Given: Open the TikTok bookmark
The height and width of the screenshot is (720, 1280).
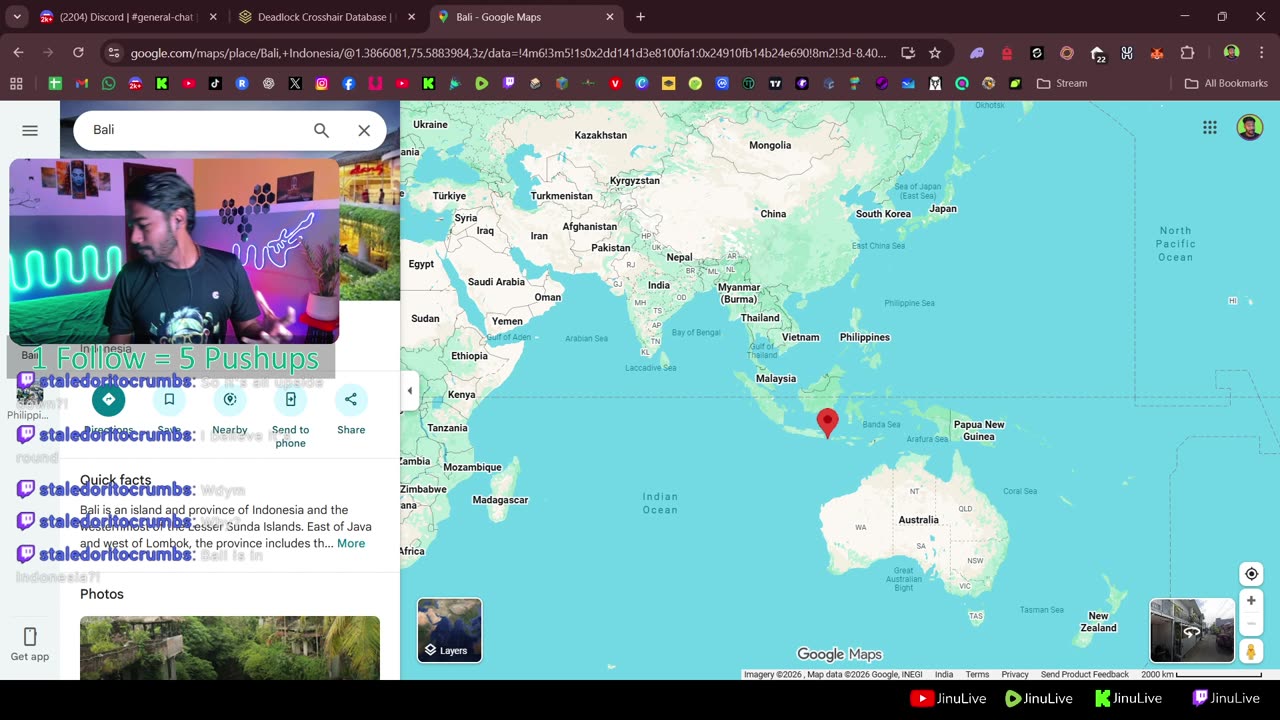Looking at the screenshot, I should pyautogui.click(x=215, y=83).
